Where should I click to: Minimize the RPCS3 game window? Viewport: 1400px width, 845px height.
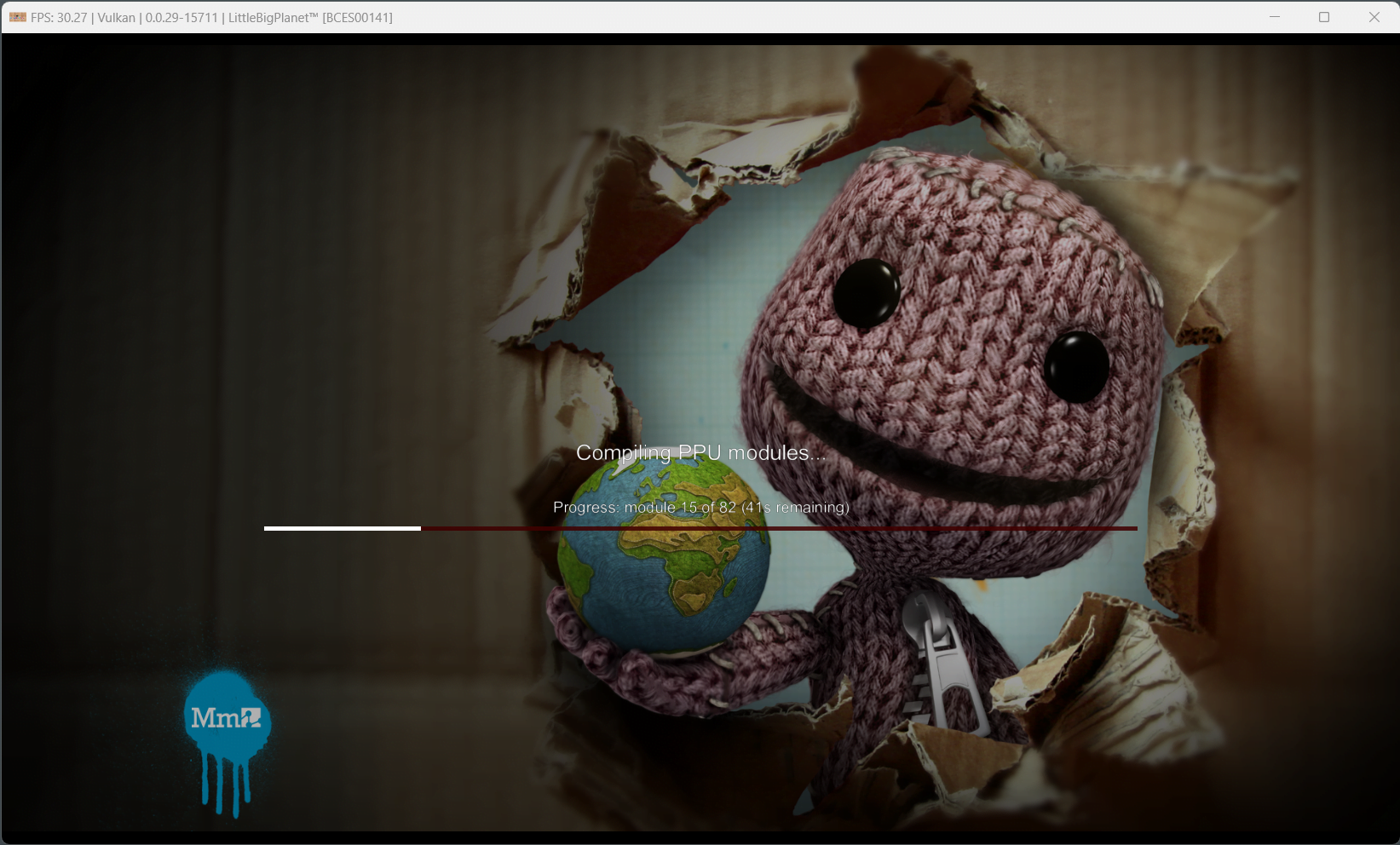[1275, 17]
